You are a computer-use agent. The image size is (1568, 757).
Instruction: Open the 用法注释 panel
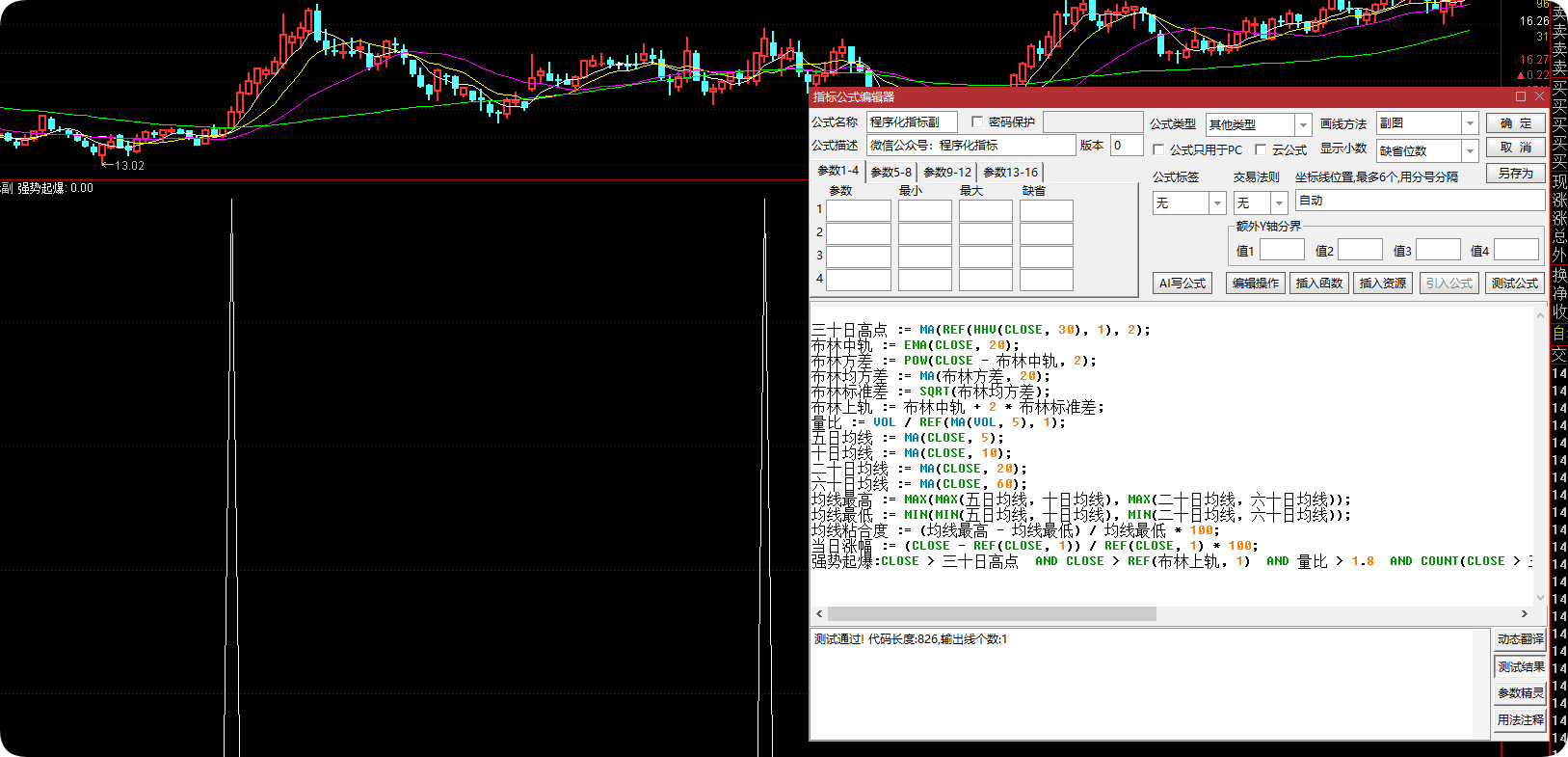point(1521,720)
